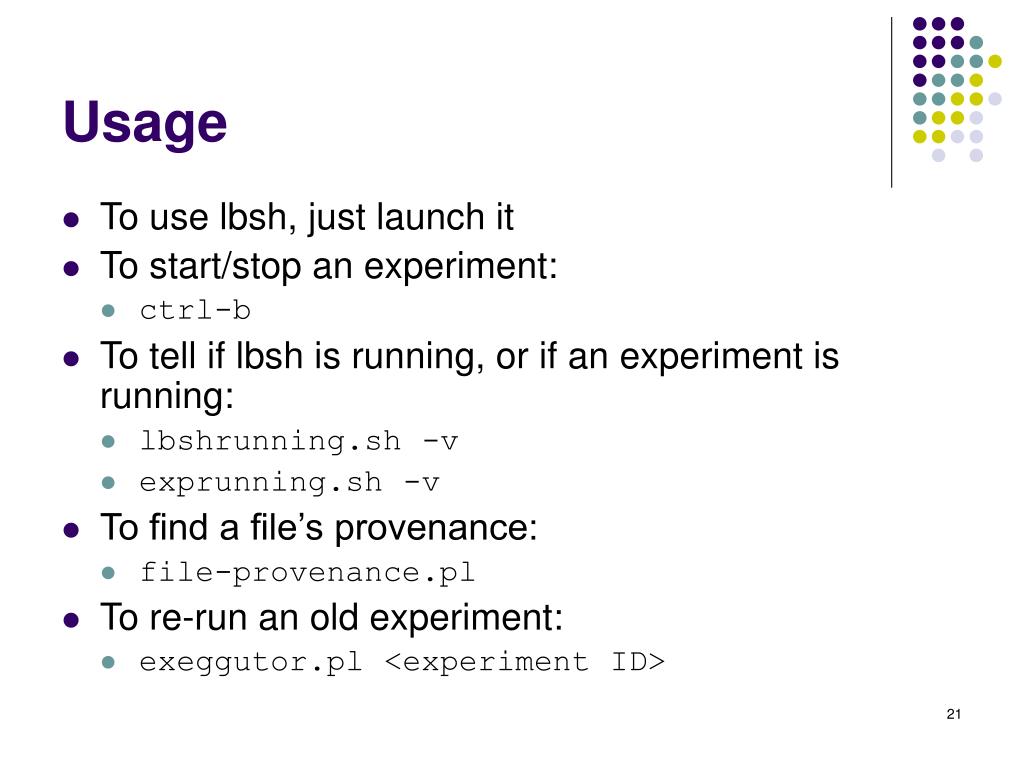Click the 'To tell if lbsh is running' line
Viewport: 1024px width, 768px height.
click(x=470, y=376)
